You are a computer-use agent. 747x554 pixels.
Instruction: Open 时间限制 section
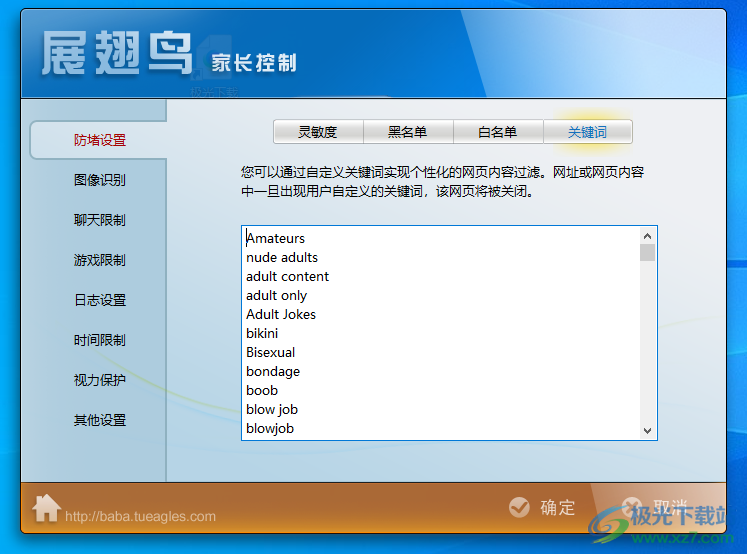pyautogui.click(x=99, y=340)
